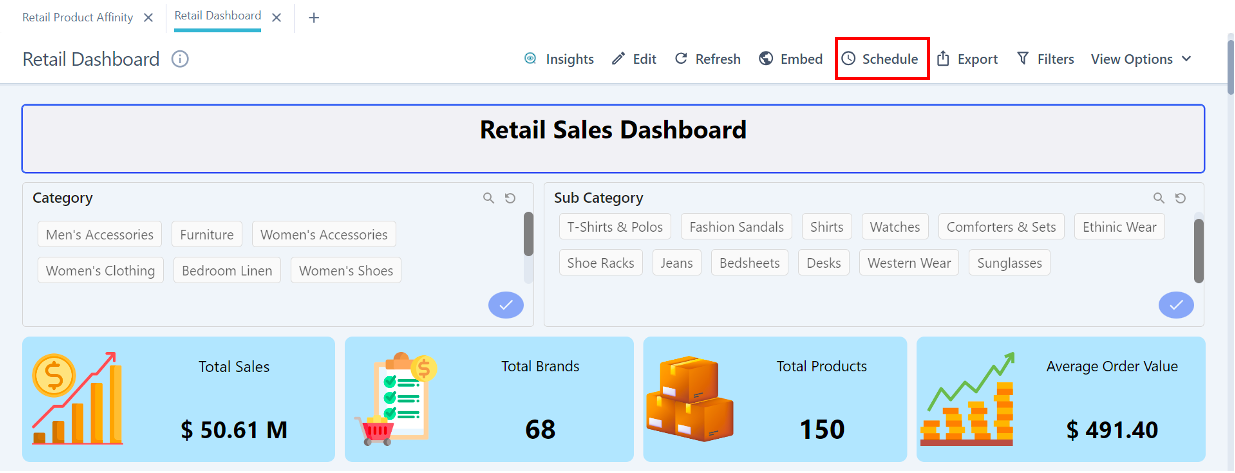
Task: Add a new tab with plus
Action: click(314, 18)
